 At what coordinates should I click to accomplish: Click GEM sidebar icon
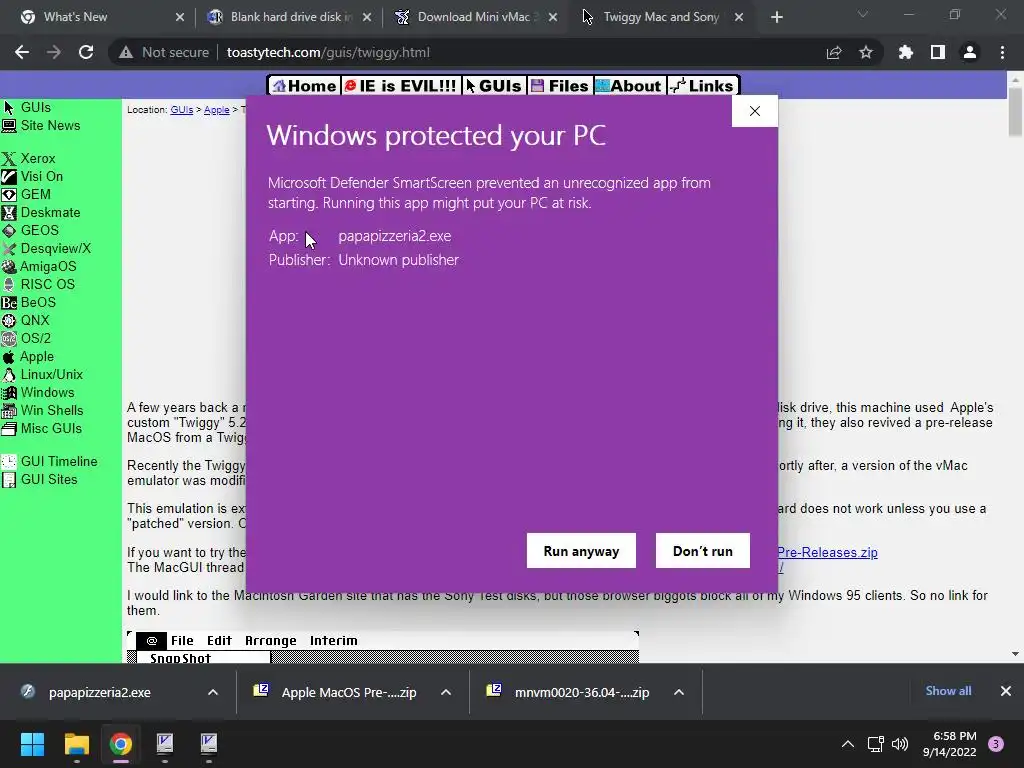[x=8, y=195]
